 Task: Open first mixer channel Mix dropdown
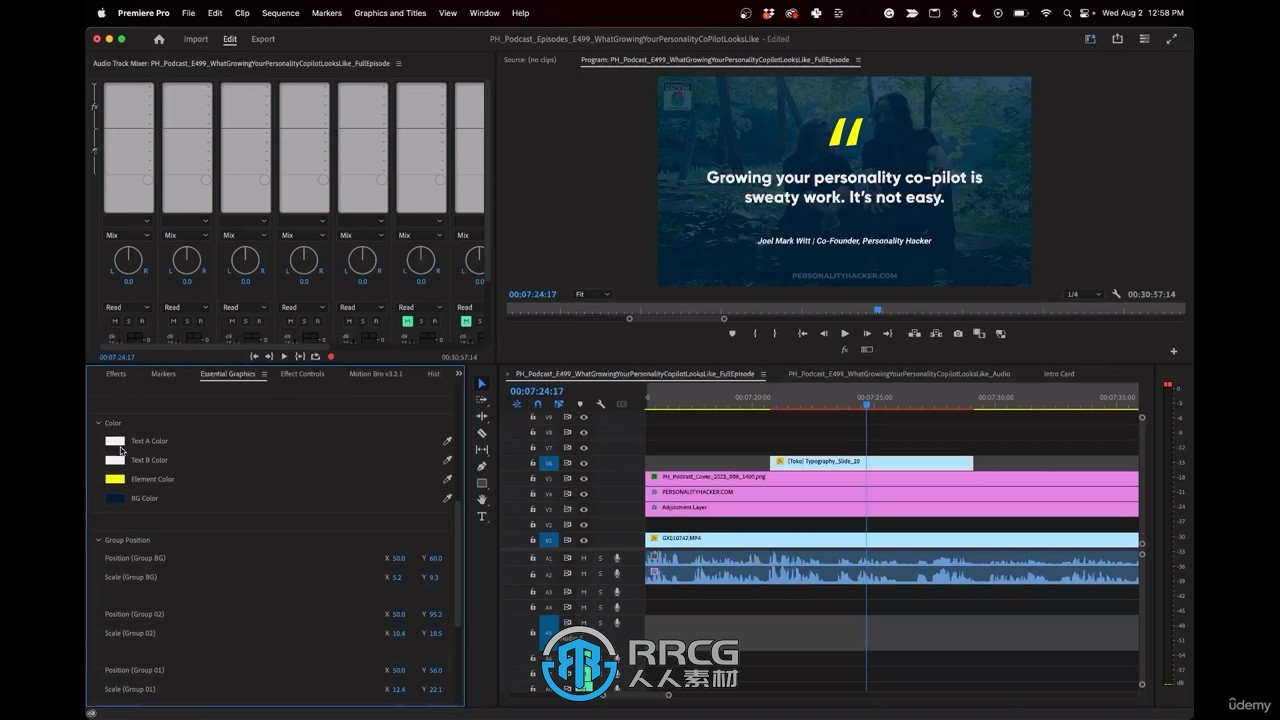click(128, 236)
